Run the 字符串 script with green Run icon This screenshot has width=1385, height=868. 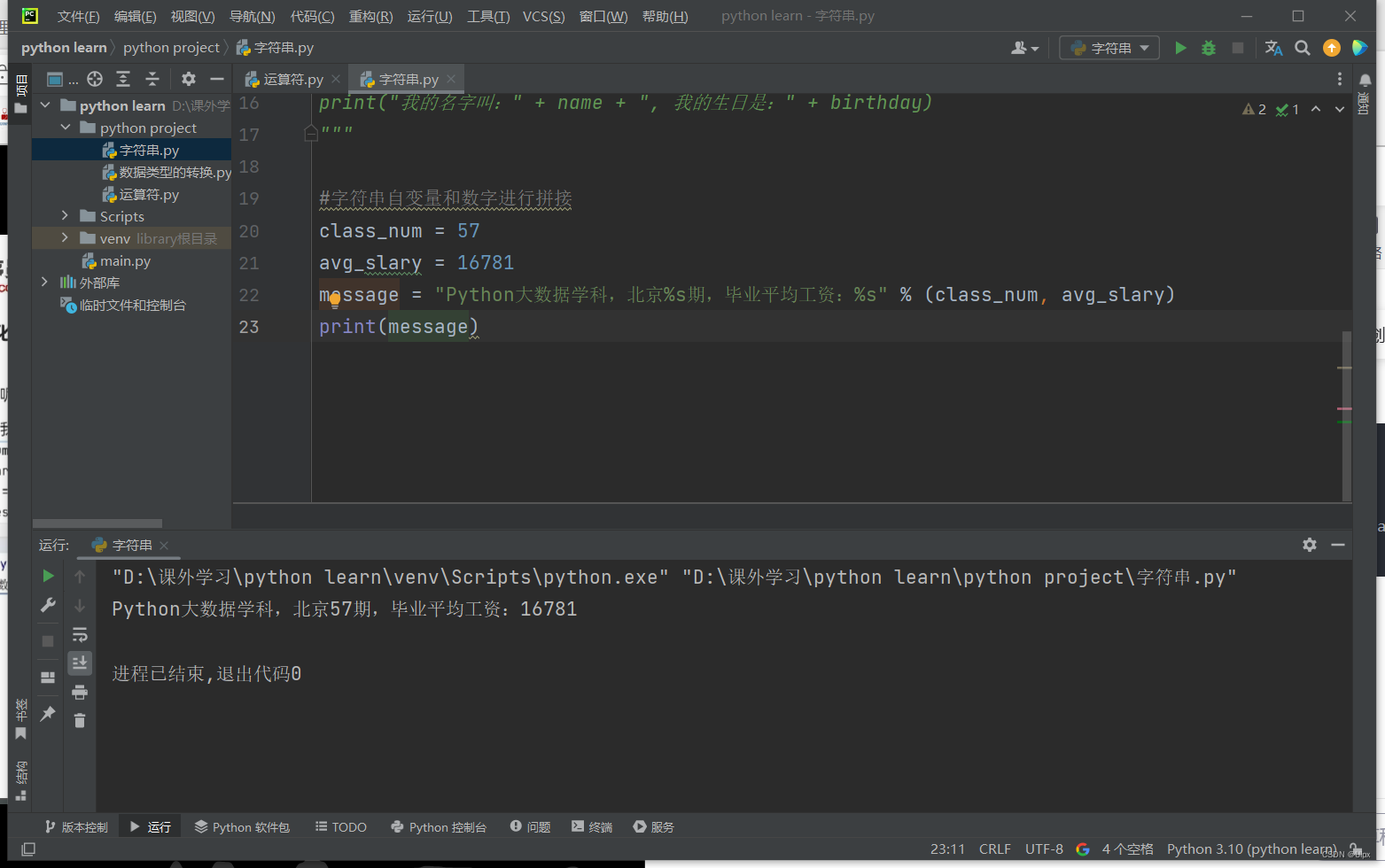point(1181,48)
